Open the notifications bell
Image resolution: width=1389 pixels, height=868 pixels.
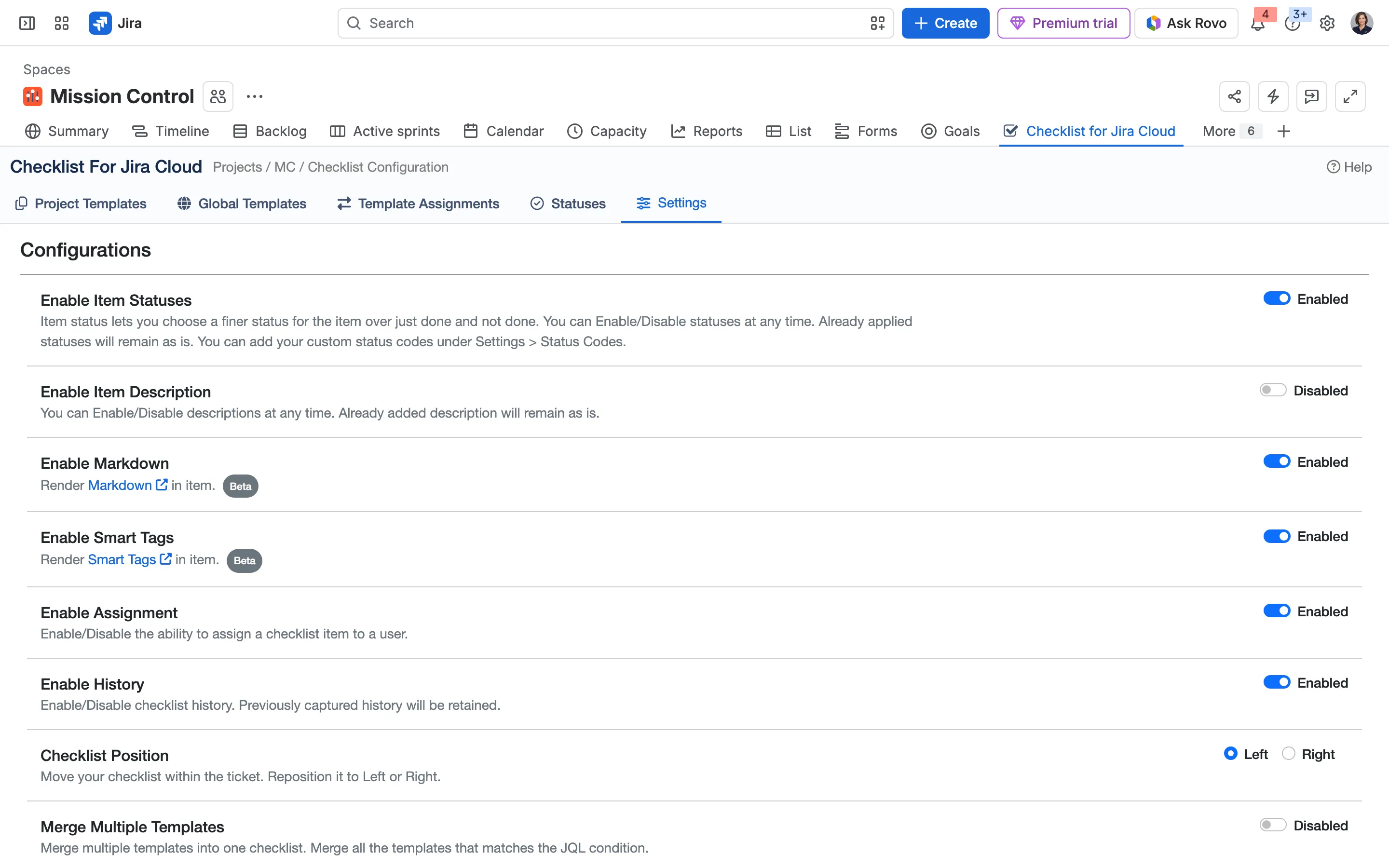(x=1257, y=23)
